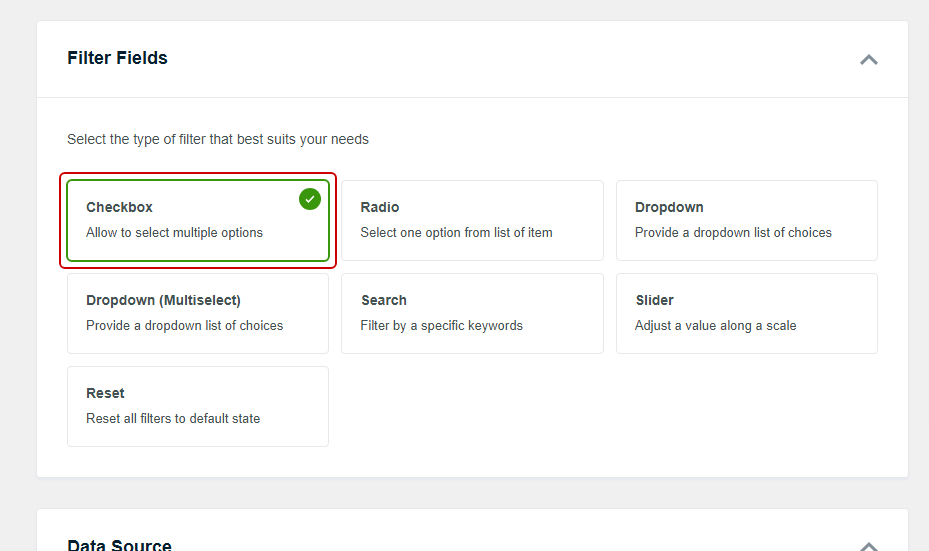
Task: Click the green checkmark on Checkbox card
Action: tap(310, 199)
